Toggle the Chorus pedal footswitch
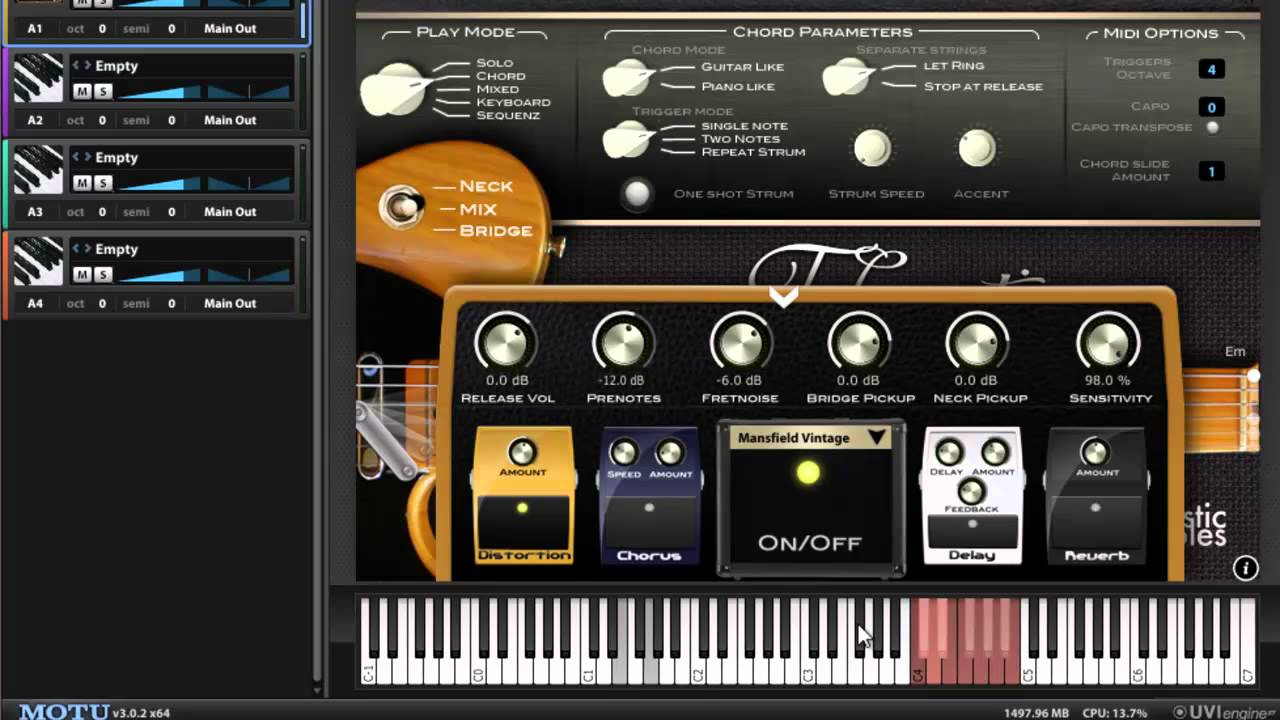Screen dimensions: 1280x720 click(649, 521)
